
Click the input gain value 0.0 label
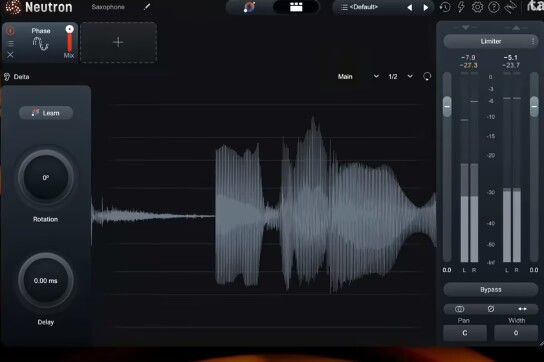[x=447, y=270]
